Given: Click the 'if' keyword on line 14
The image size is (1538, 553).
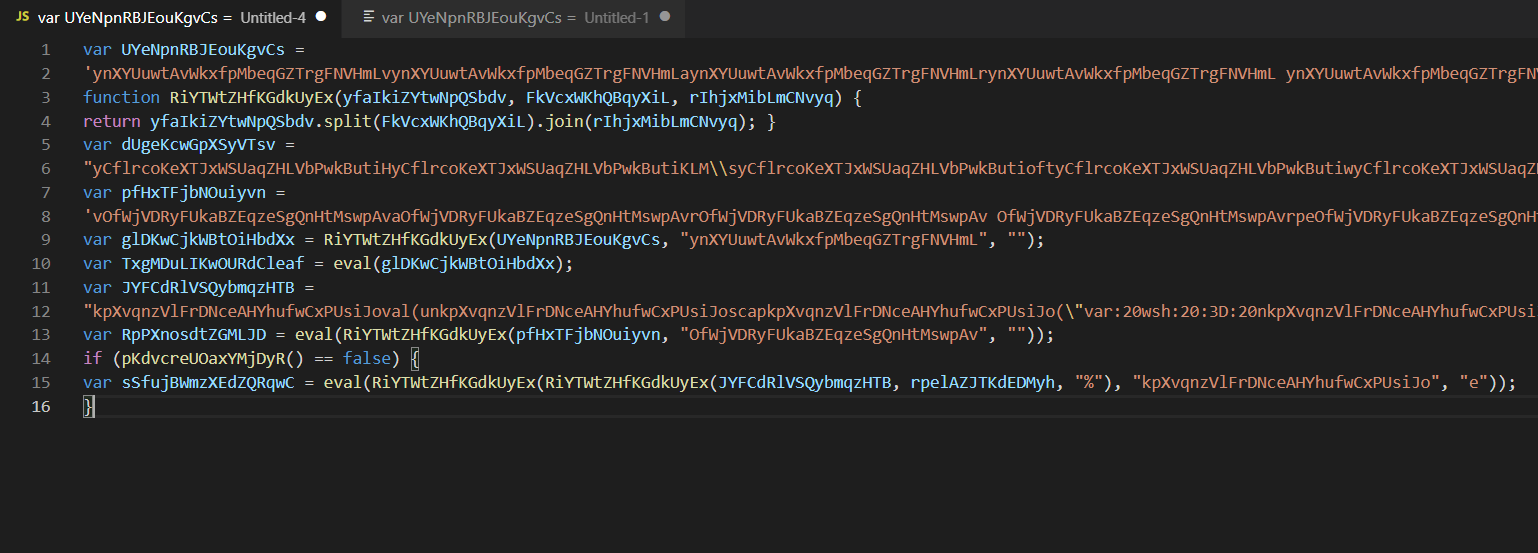Looking at the screenshot, I should 91,359.
